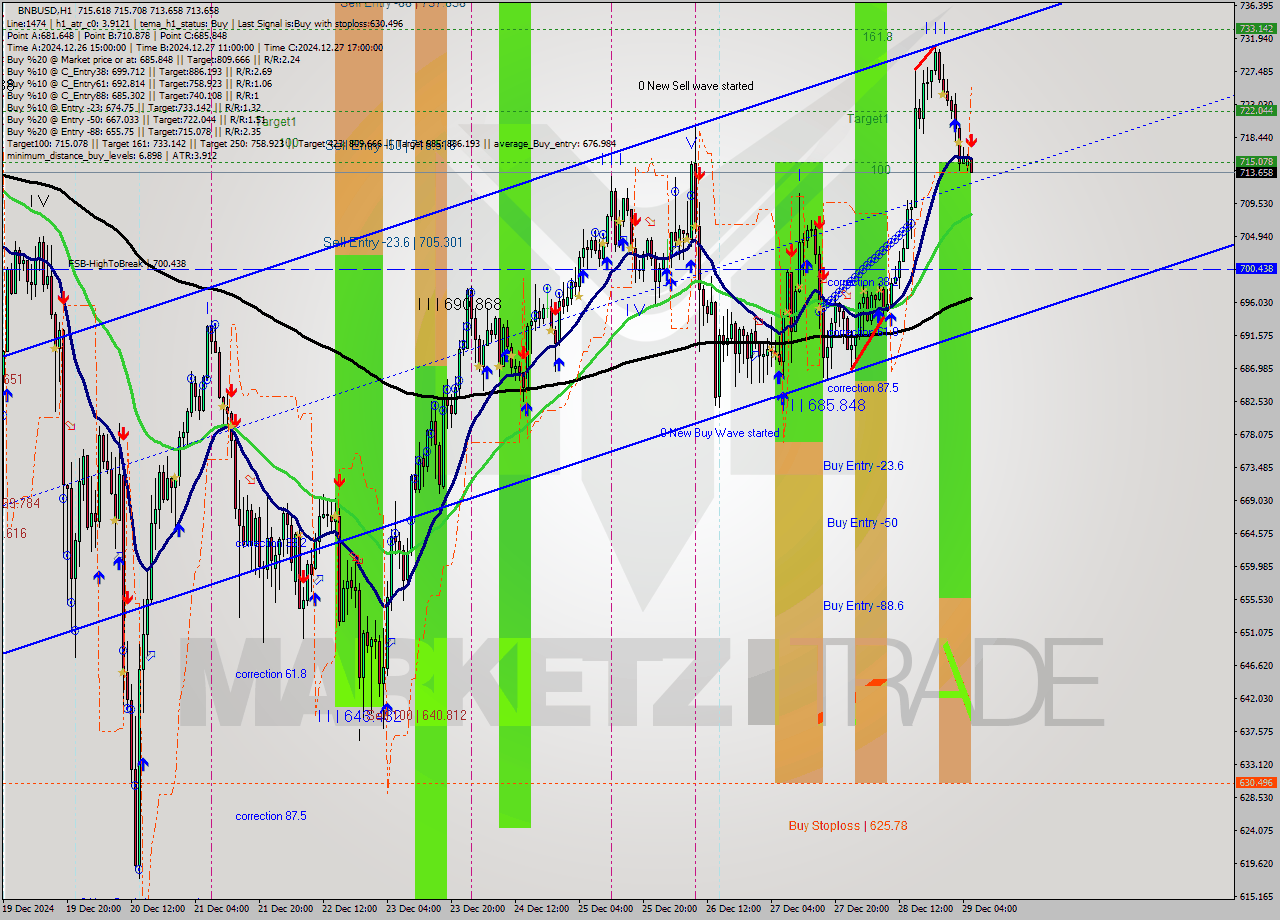This screenshot has height=920, width=1280.
Task: Click the '0 New Sell wave started' annotation
Action: point(696,86)
